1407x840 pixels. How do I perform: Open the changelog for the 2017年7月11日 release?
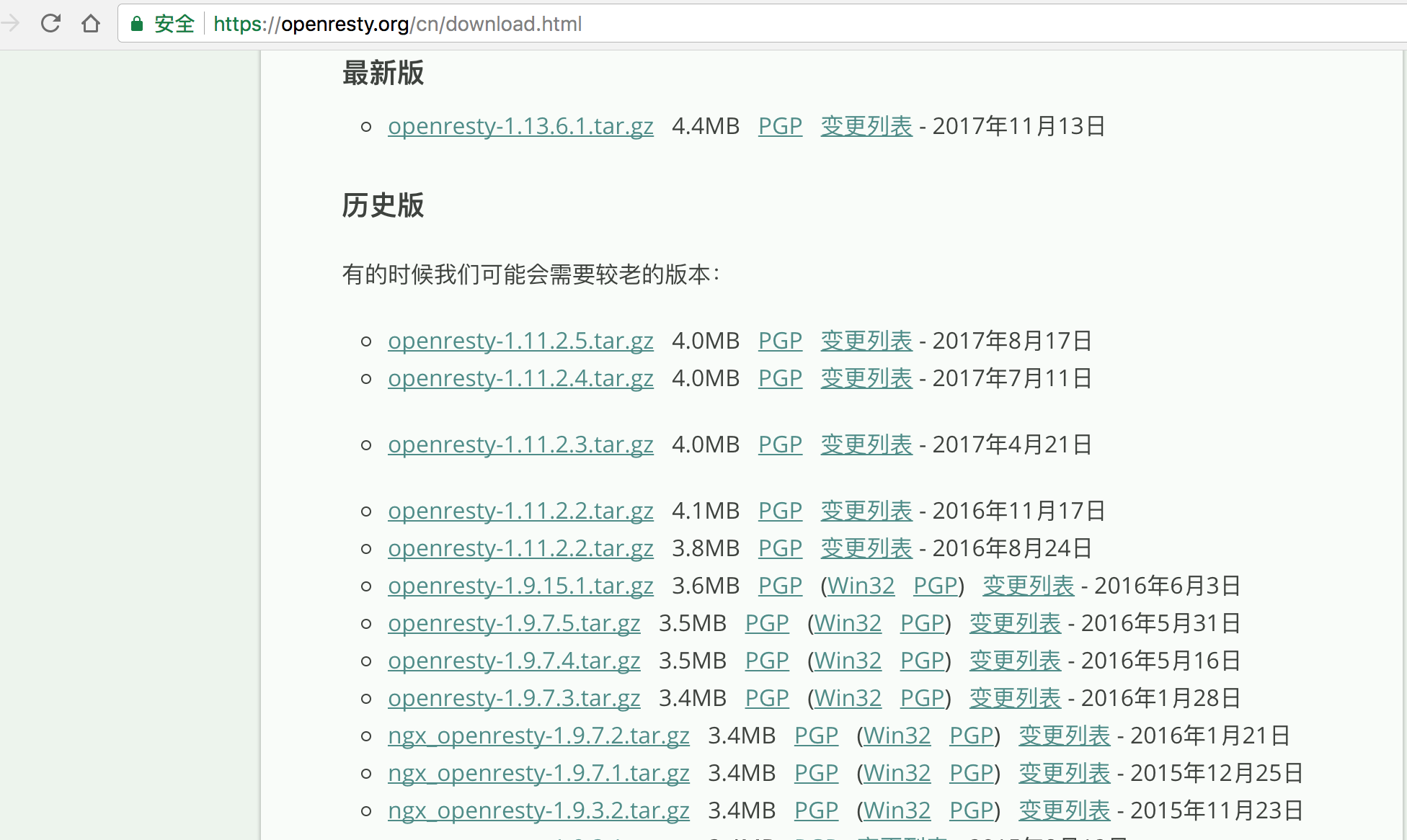866,378
